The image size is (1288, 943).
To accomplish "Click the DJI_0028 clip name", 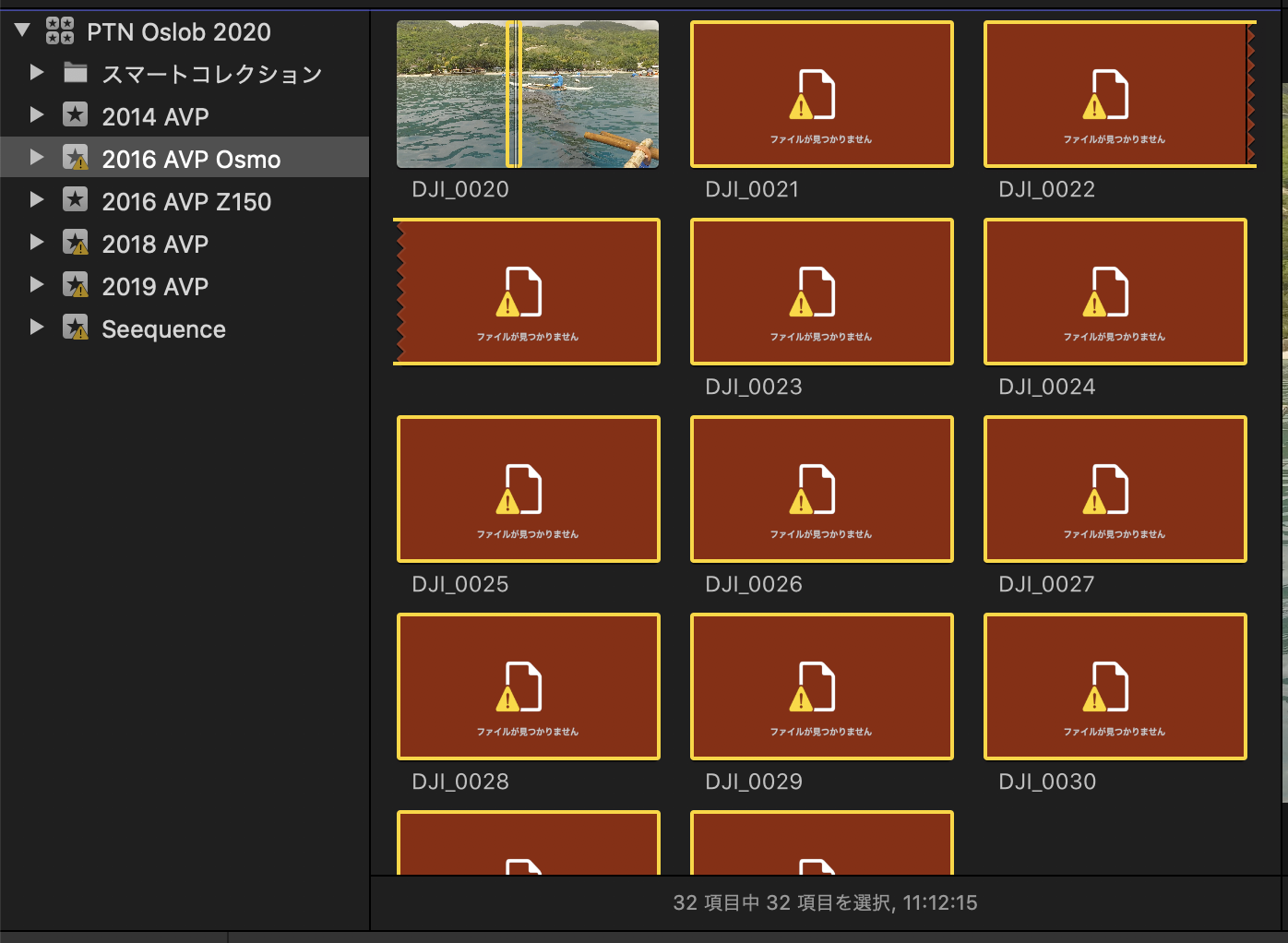I will 460,782.
